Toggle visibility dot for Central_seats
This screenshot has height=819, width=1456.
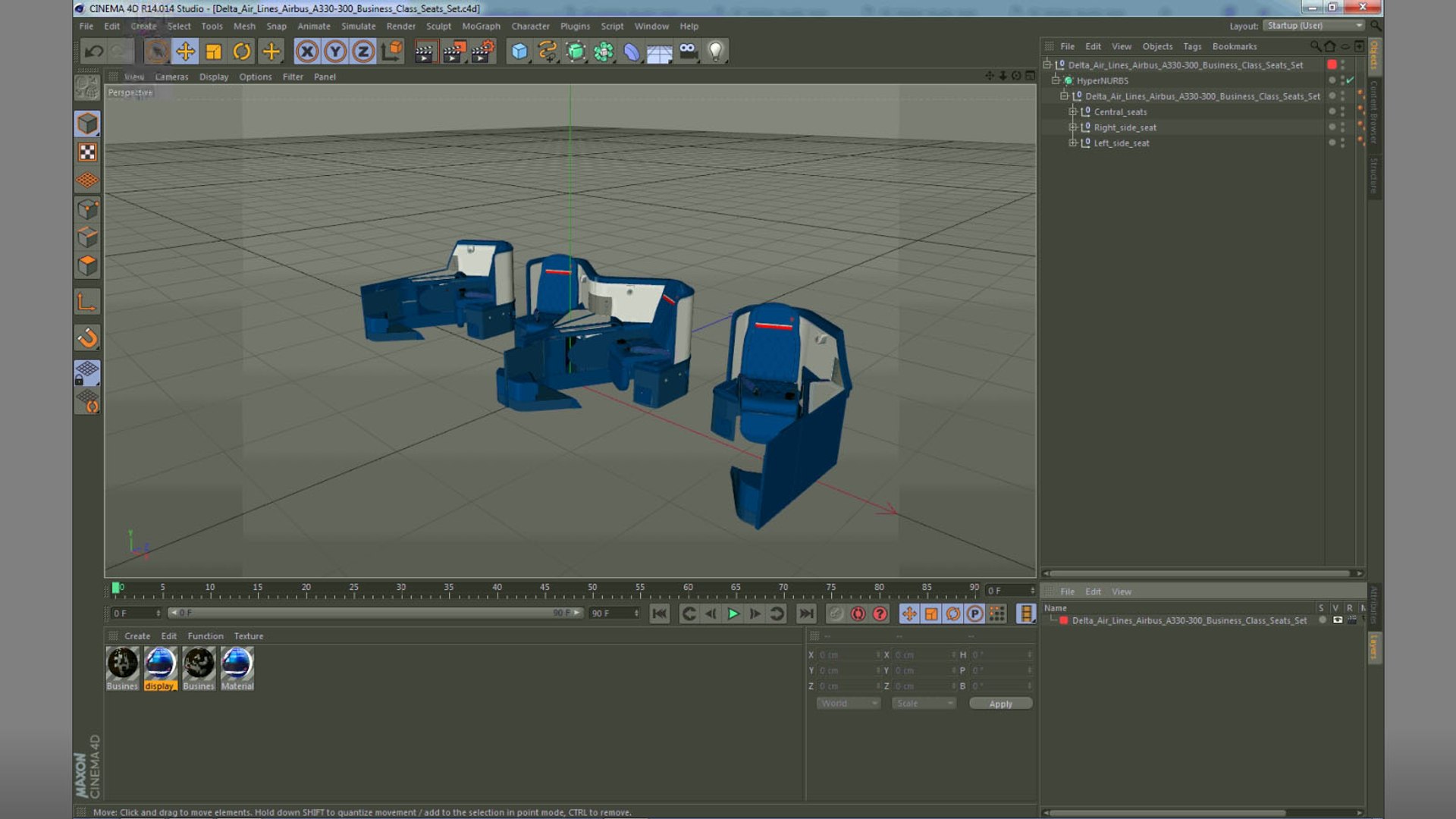coord(1332,111)
